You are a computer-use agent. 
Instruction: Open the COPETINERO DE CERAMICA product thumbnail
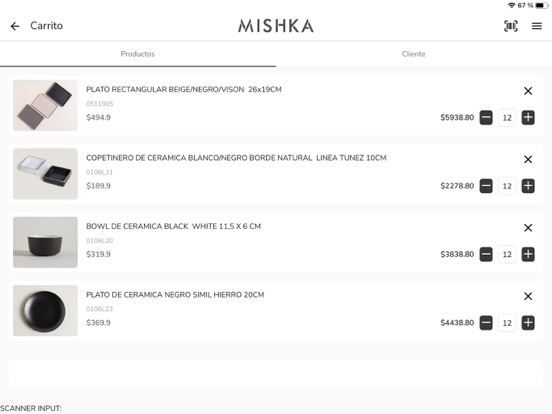pos(45,174)
